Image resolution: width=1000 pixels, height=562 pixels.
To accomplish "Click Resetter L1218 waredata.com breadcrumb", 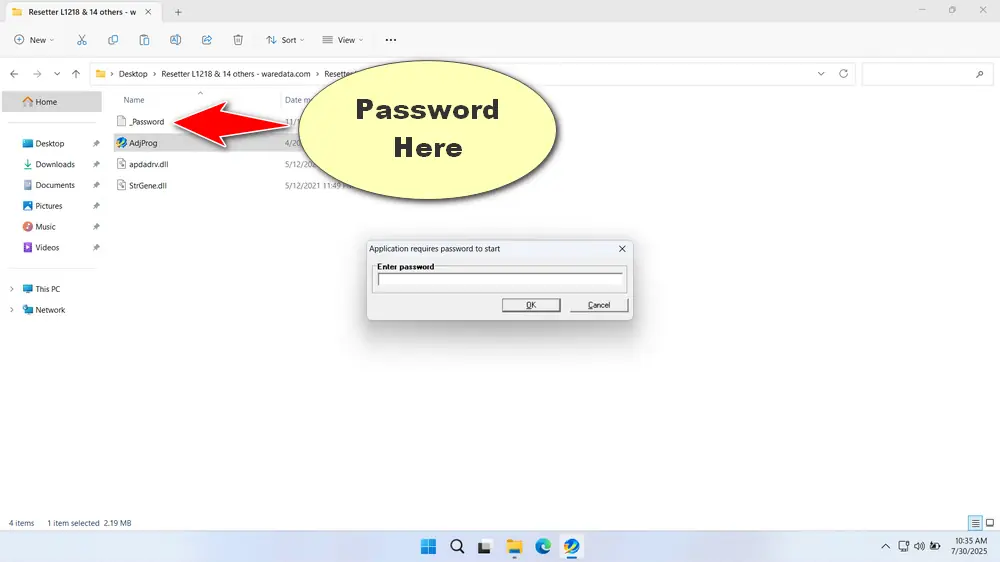I will coord(235,74).
